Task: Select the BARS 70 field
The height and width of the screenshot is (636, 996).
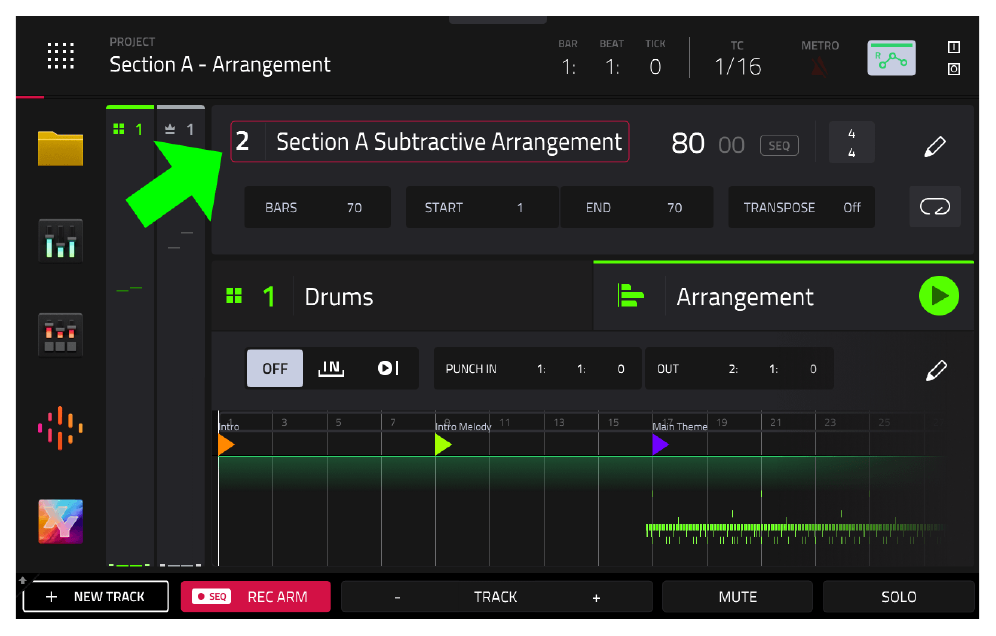Action: (318, 207)
